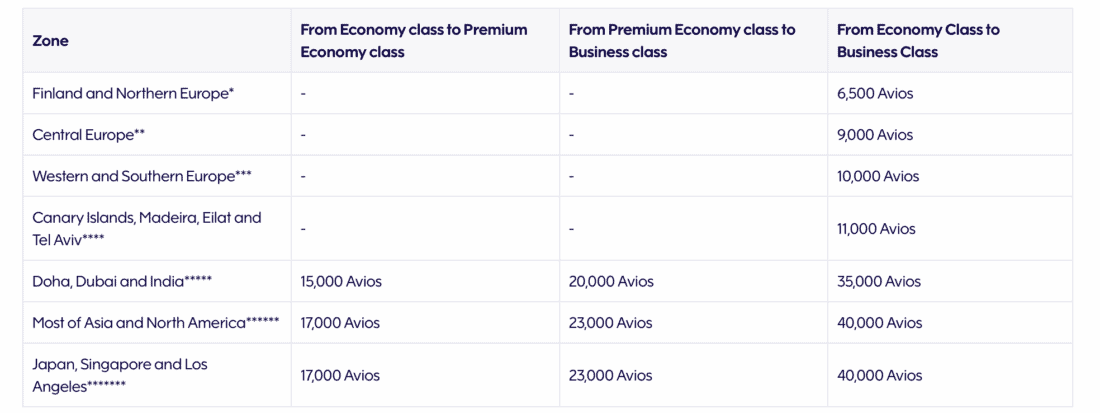Click 23,000 Avios in the Japan row
Screen dimensions: 1100x413
(x=610, y=376)
